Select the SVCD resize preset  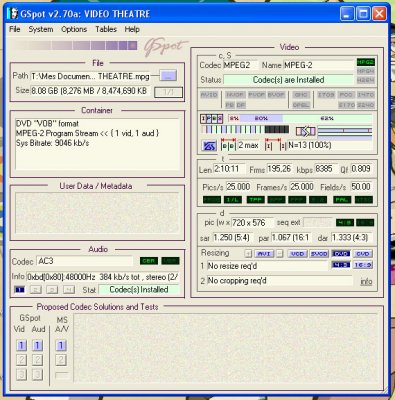(319, 254)
